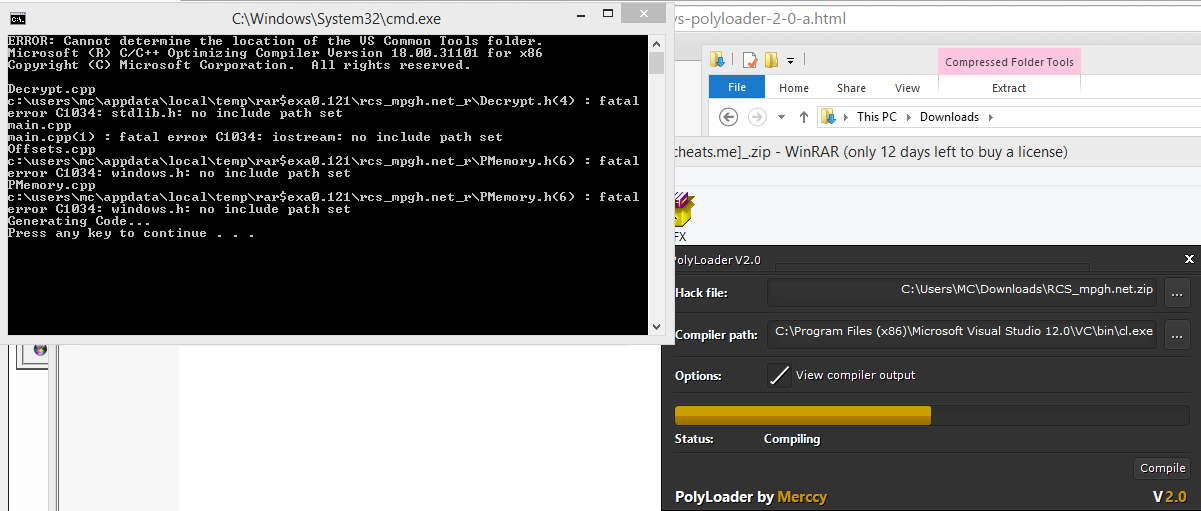The width and height of the screenshot is (1201, 511).
Task: Click the Compressed Folder Tools contextual tab
Action: 1009,62
